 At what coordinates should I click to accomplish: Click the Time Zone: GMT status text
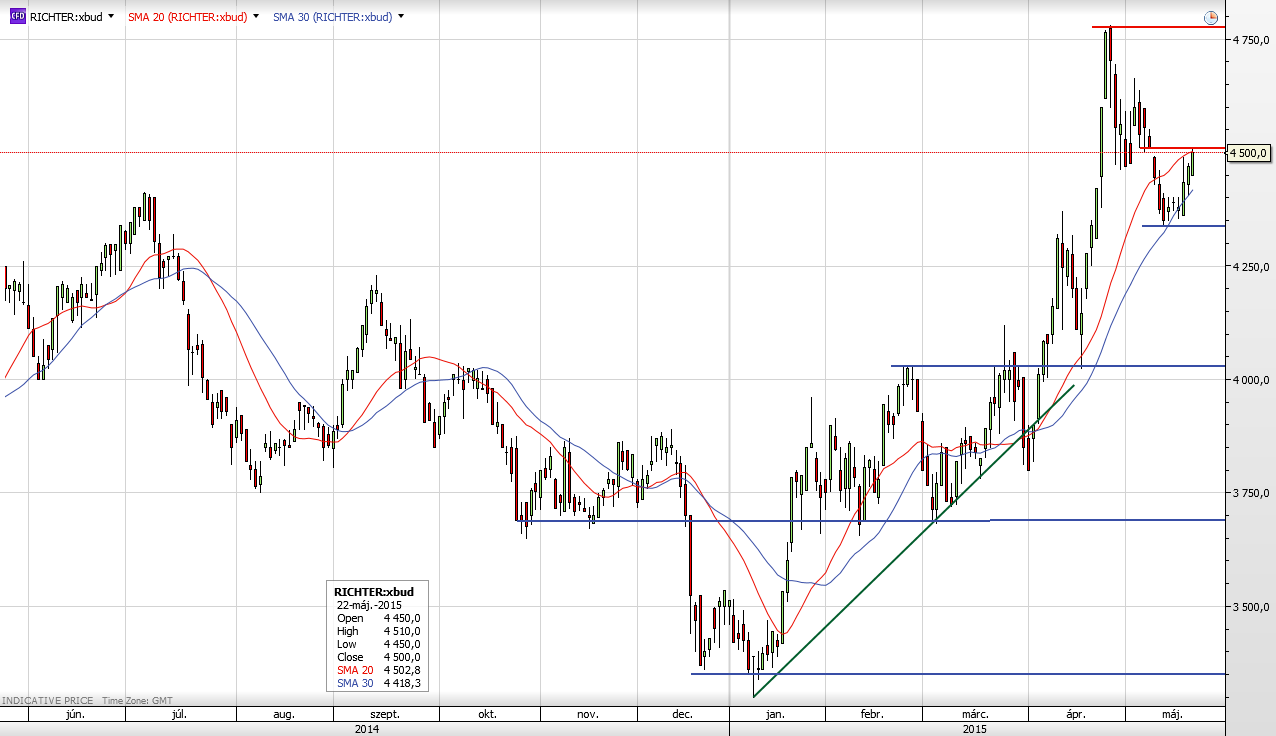coord(137,701)
